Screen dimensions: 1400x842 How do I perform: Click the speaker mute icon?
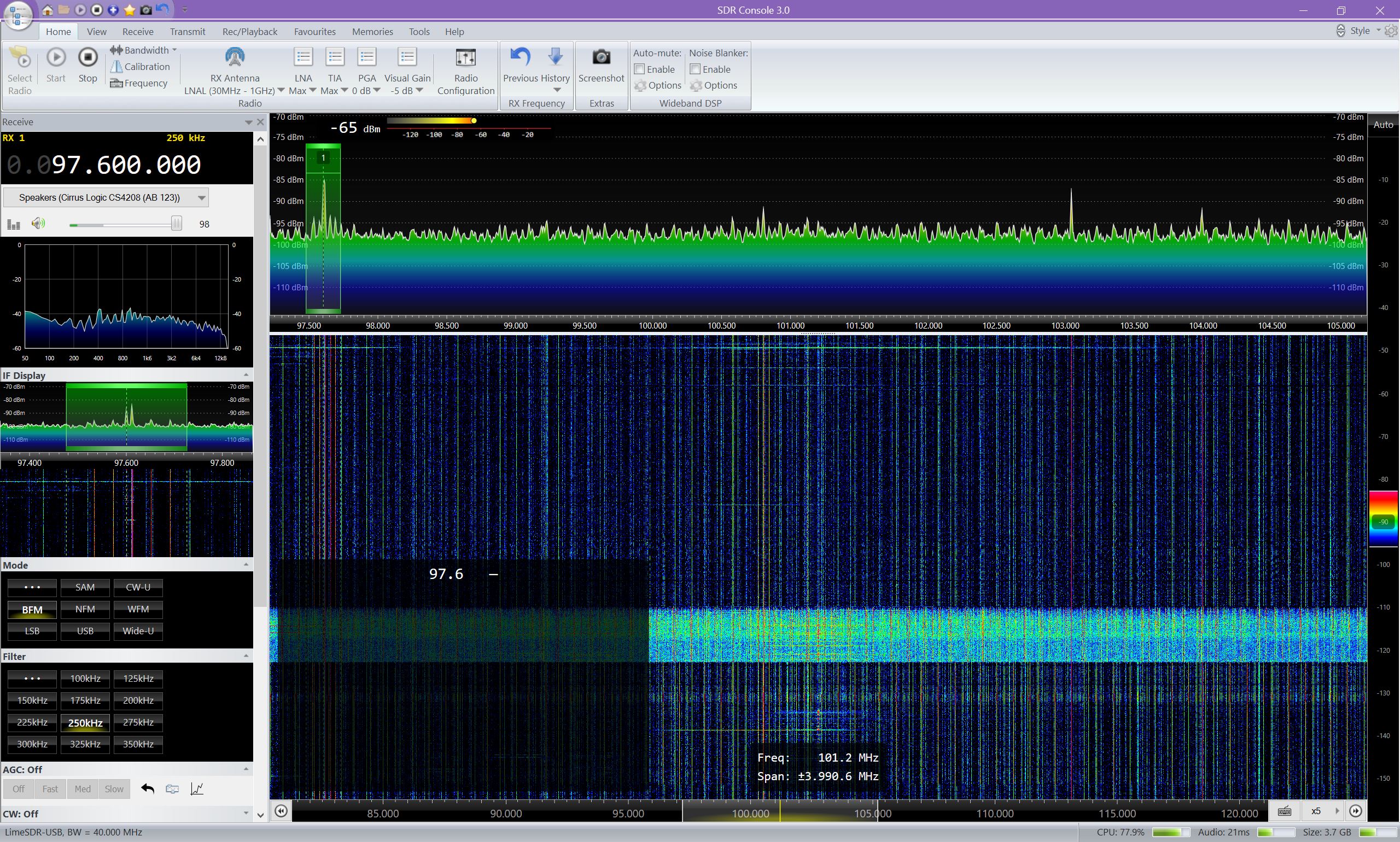click(38, 224)
